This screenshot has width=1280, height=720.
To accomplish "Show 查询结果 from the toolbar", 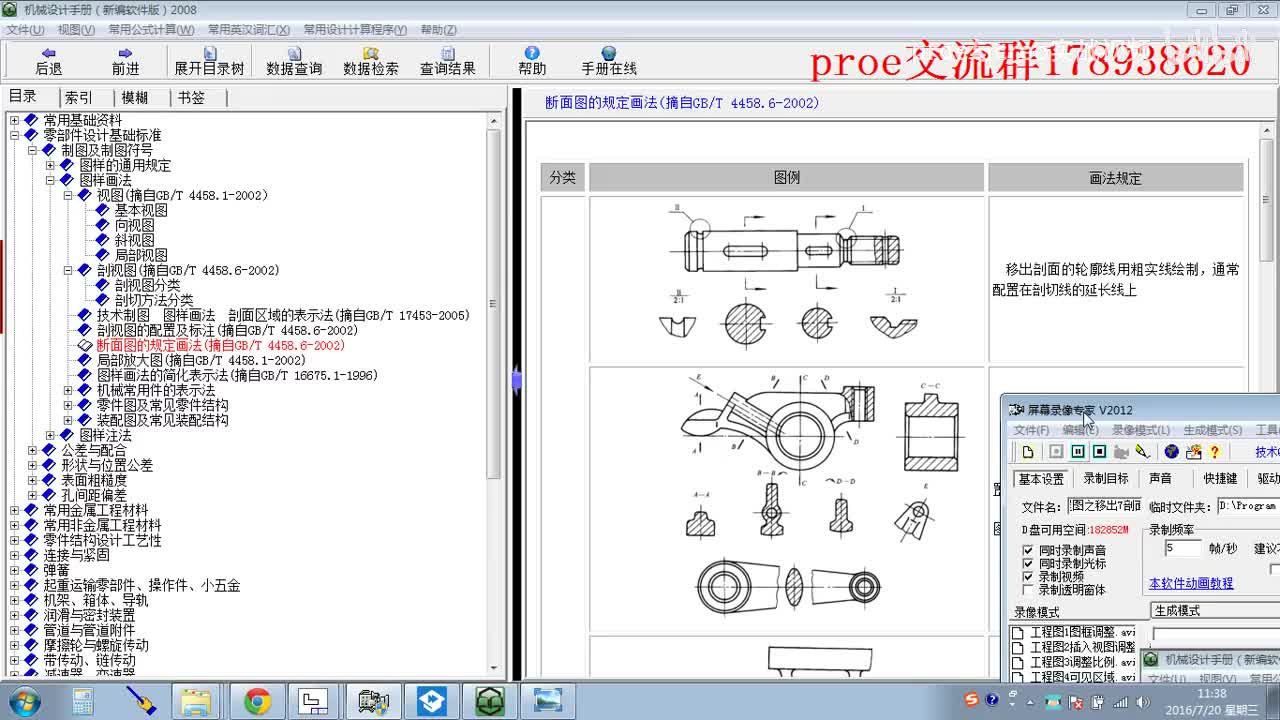I will [448, 61].
